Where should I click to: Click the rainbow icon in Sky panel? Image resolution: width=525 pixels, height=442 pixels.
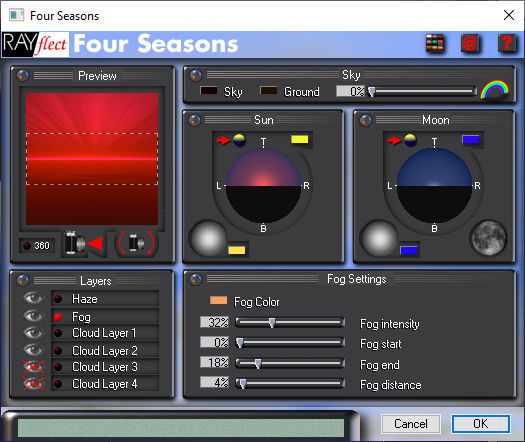[495, 89]
